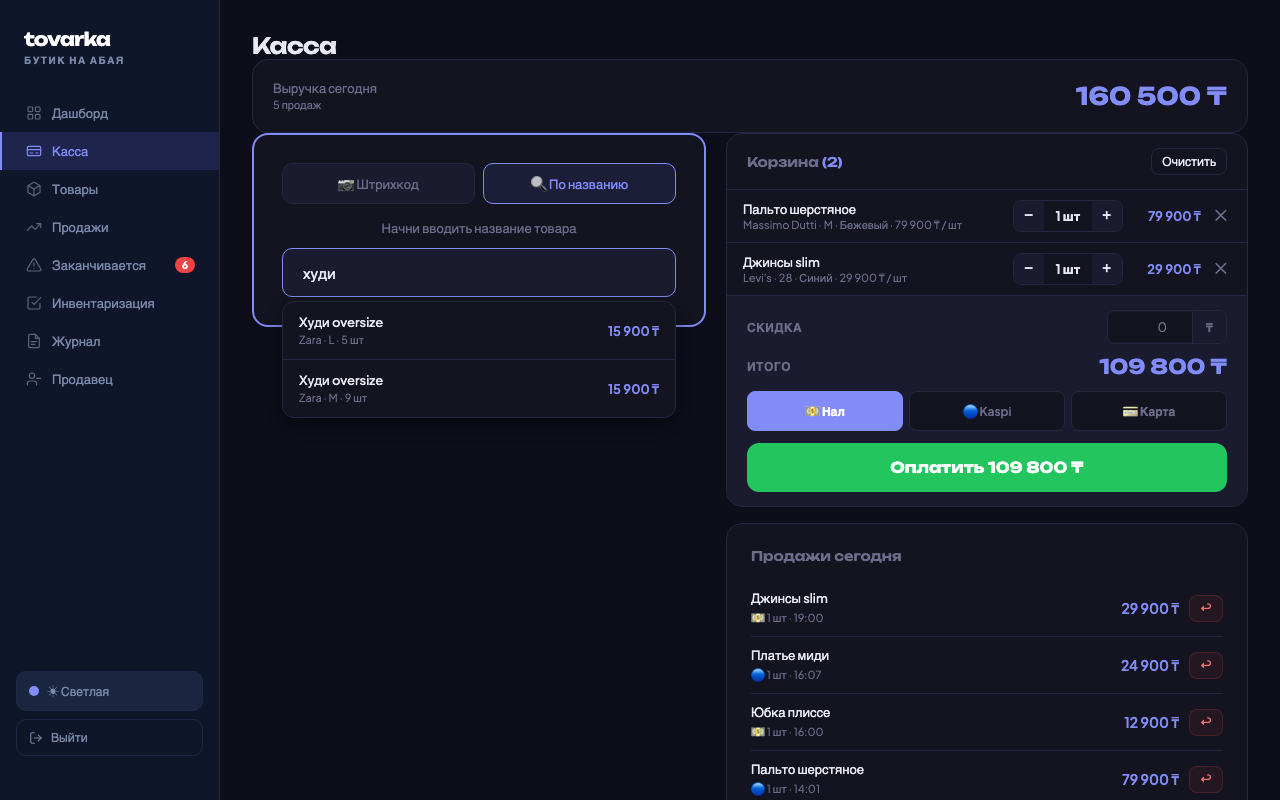
Task: Refund the Пальто шерстяное 14:01 sale
Action: click(1206, 779)
